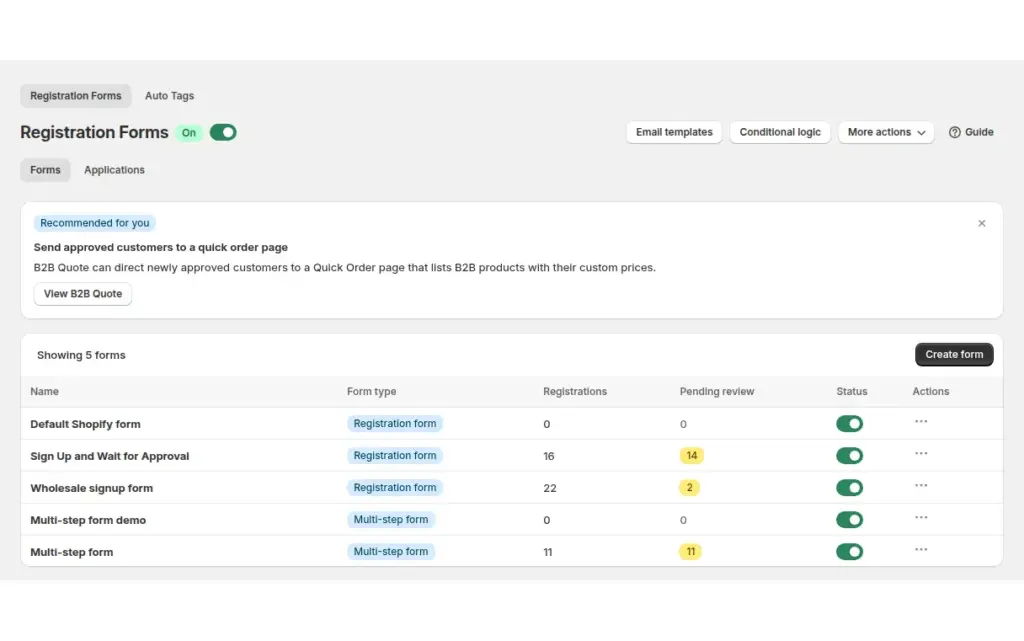
Task: Click the pending review badge showing 2
Action: click(690, 488)
